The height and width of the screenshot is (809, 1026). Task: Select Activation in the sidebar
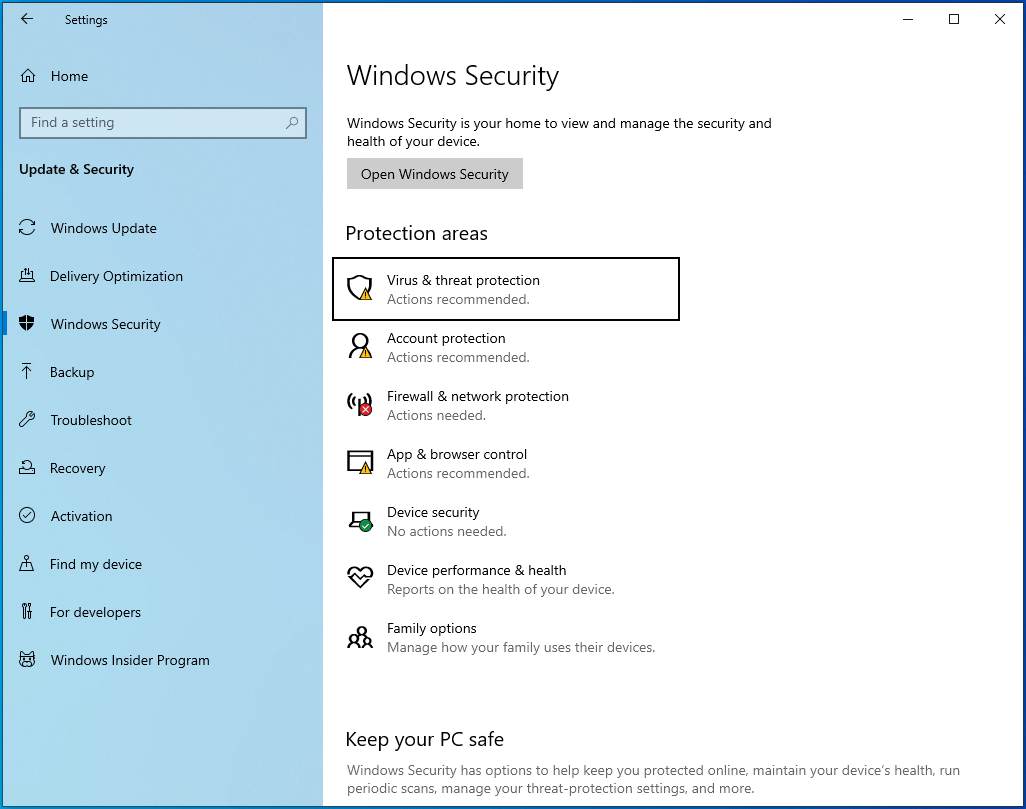80,516
